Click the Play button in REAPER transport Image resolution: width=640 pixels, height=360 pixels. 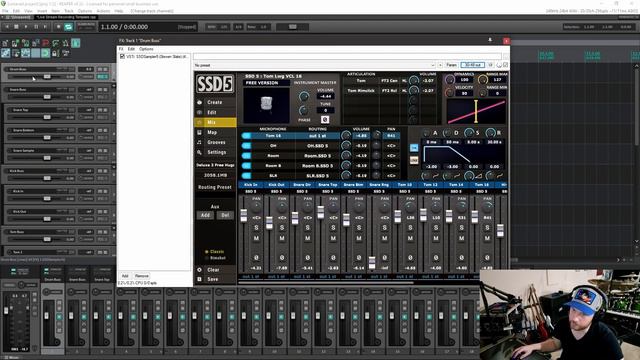[26, 27]
